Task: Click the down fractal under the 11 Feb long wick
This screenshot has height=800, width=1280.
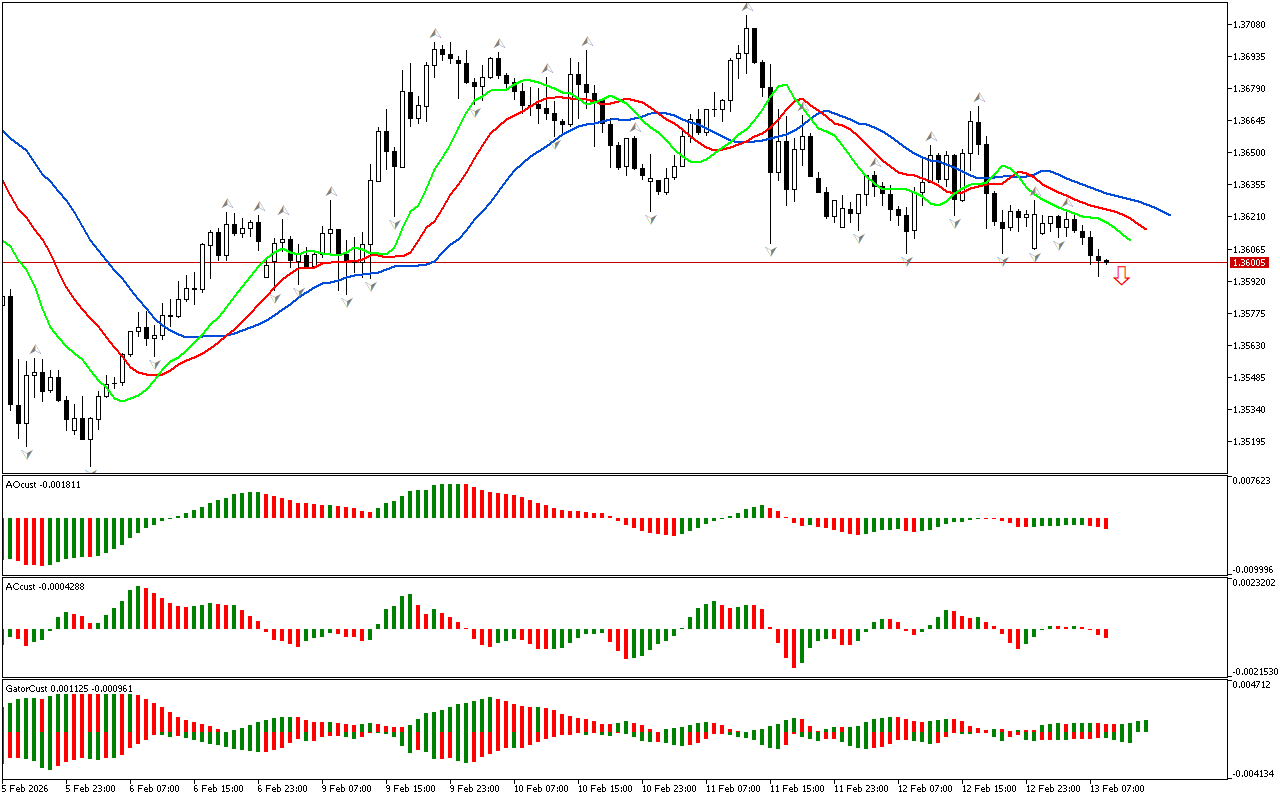Action: [771, 251]
